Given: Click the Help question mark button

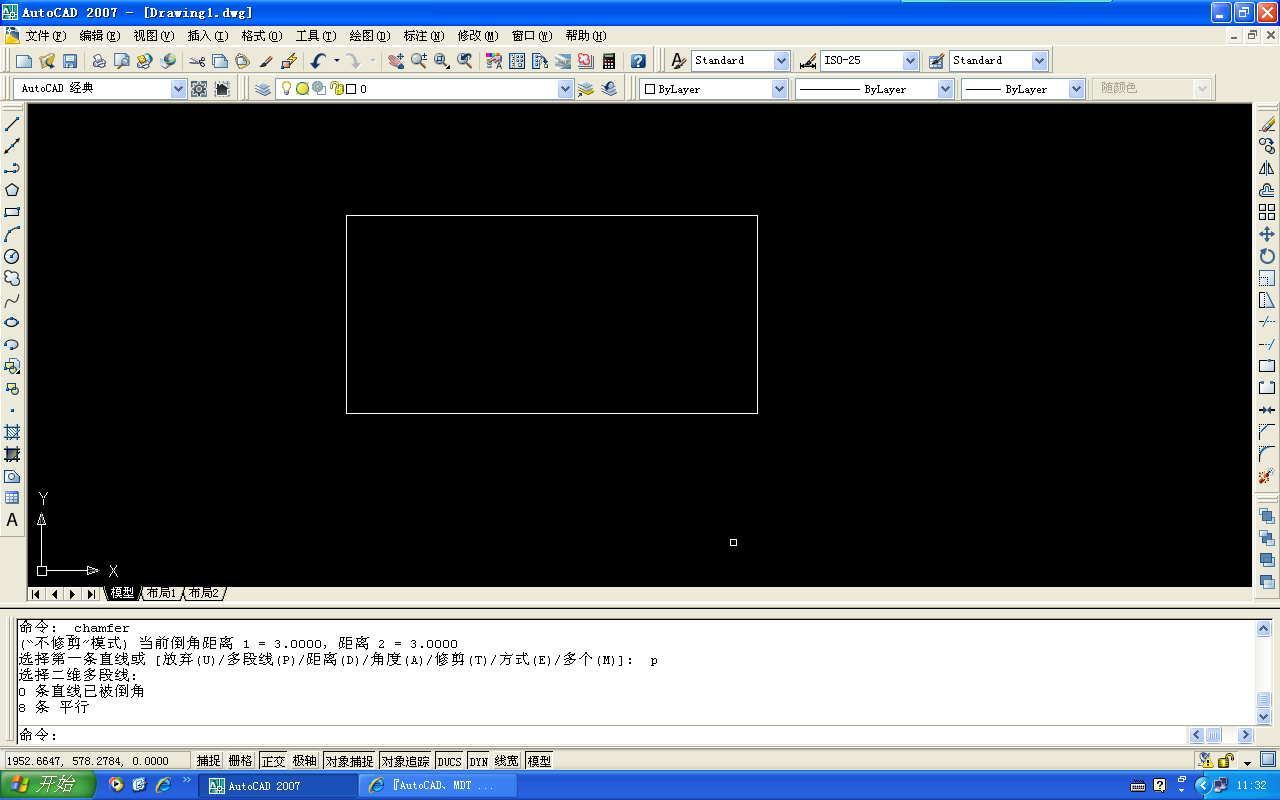Looking at the screenshot, I should point(638,61).
